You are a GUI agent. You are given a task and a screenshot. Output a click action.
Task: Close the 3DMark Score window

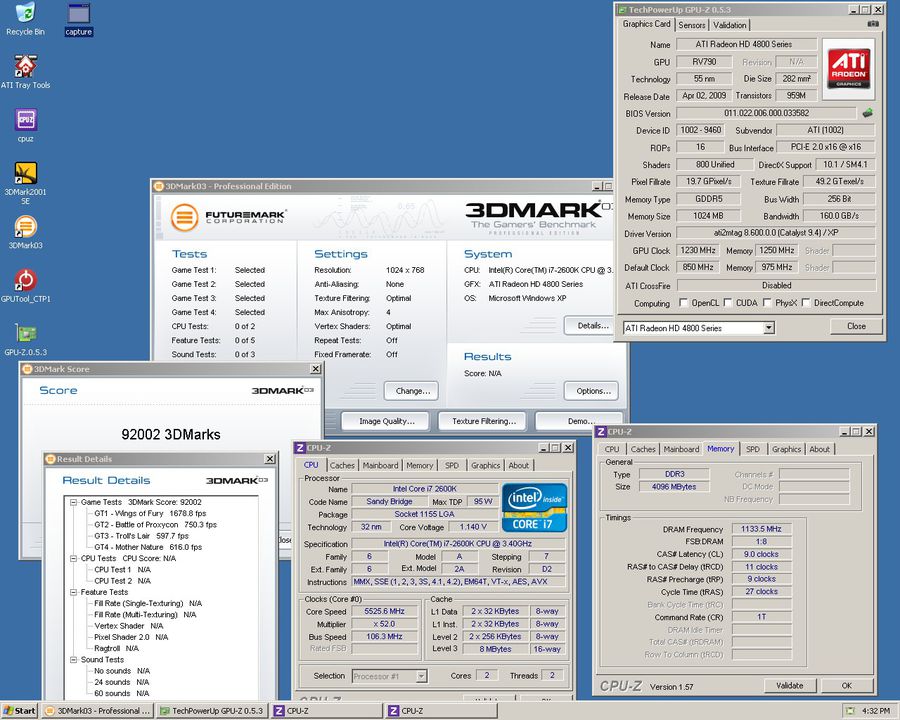coord(315,369)
